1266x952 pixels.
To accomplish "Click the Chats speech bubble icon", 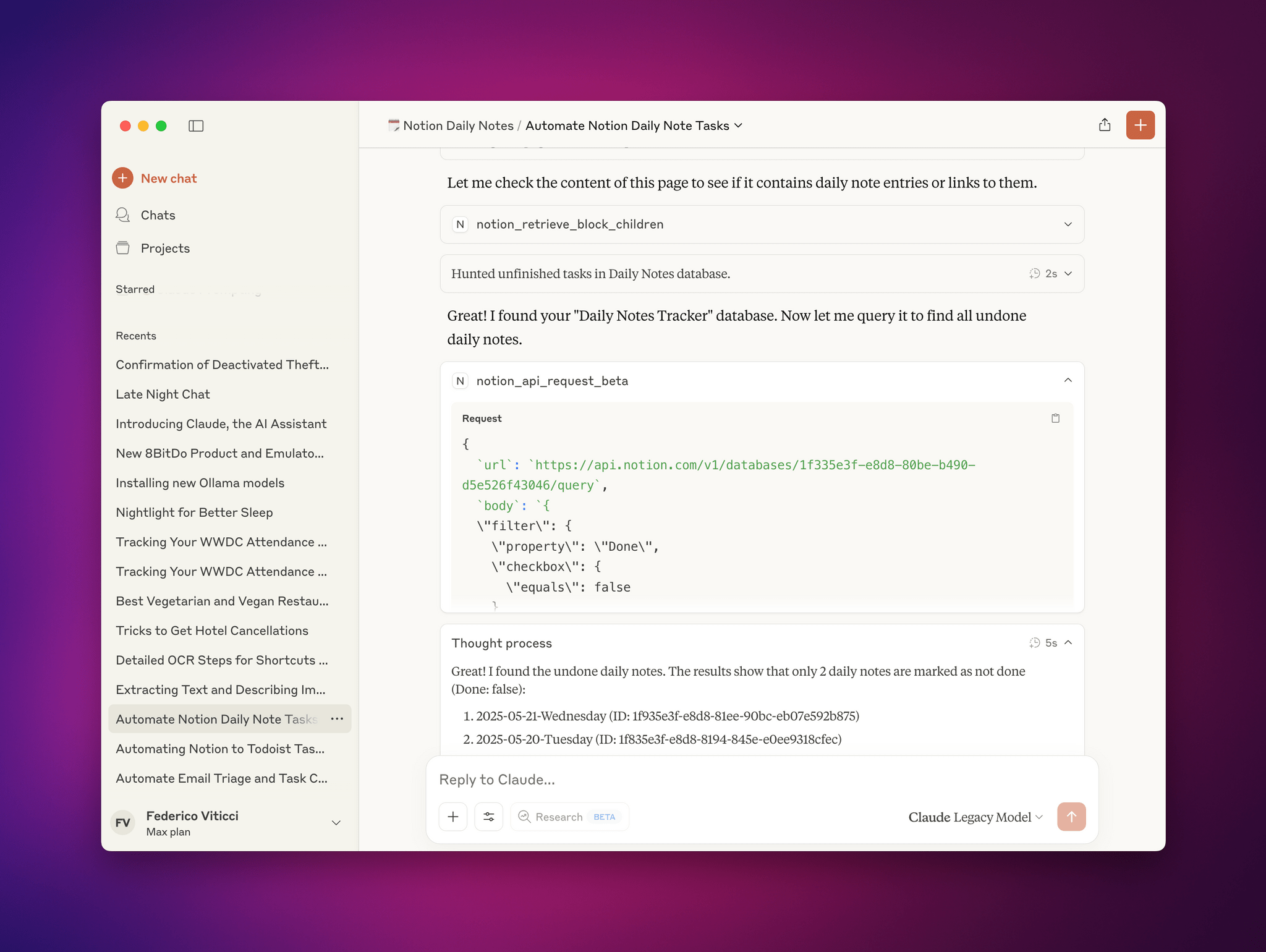I will (122, 215).
